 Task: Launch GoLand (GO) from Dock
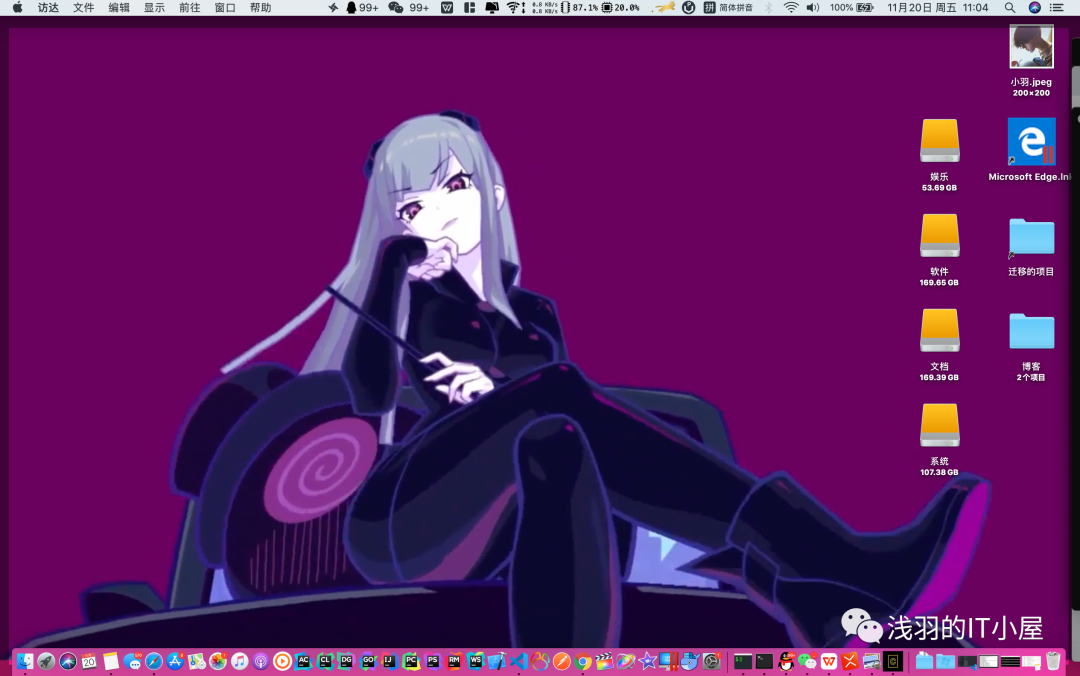pos(368,662)
